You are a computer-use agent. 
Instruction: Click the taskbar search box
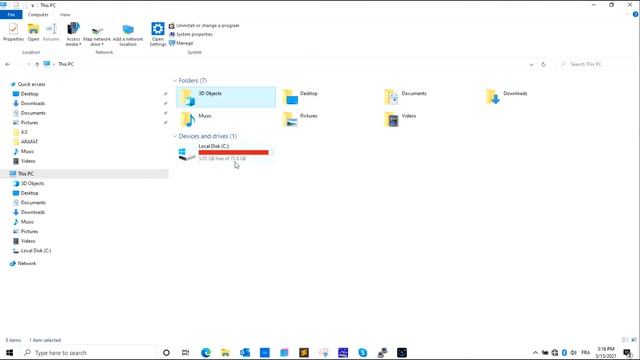point(88,353)
